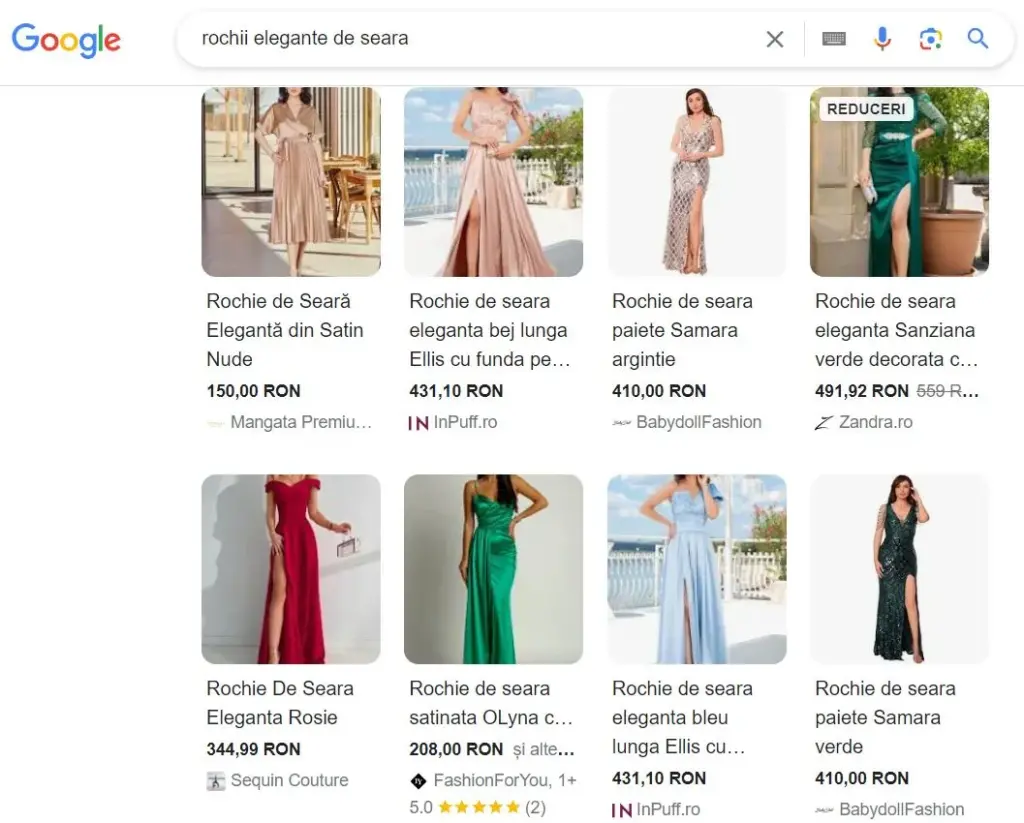
Task: Click the REDUCERI badge on the green dress
Action: pyautogui.click(x=866, y=108)
